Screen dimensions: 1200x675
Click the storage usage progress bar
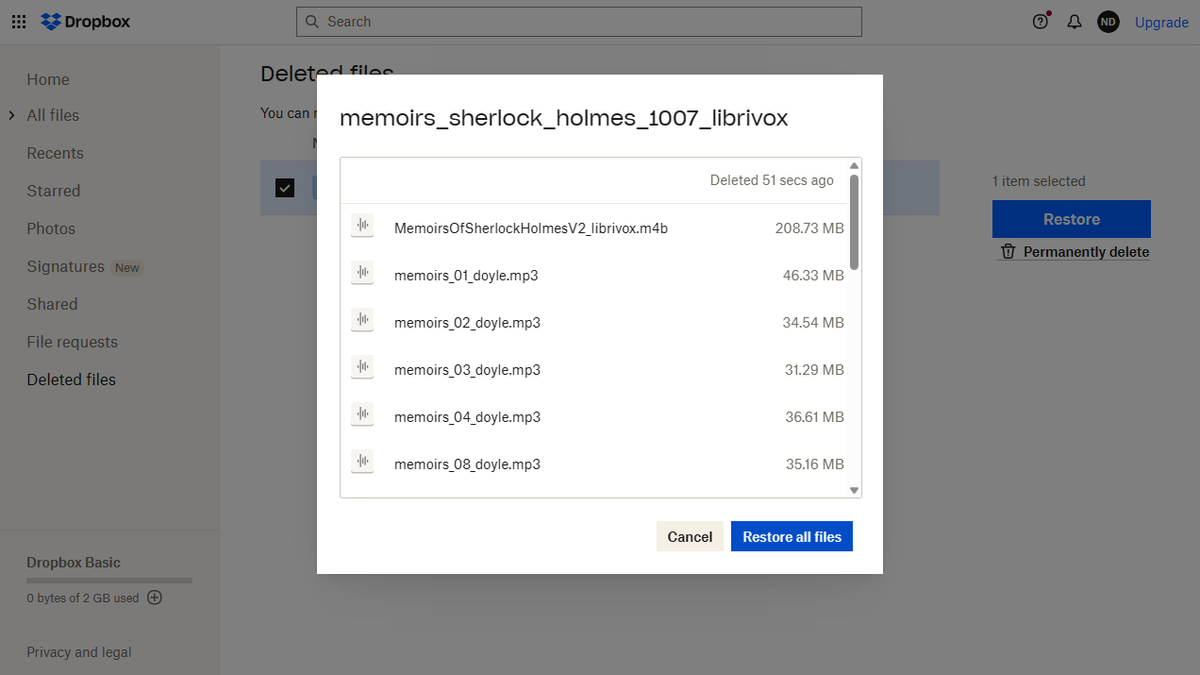[109, 579]
